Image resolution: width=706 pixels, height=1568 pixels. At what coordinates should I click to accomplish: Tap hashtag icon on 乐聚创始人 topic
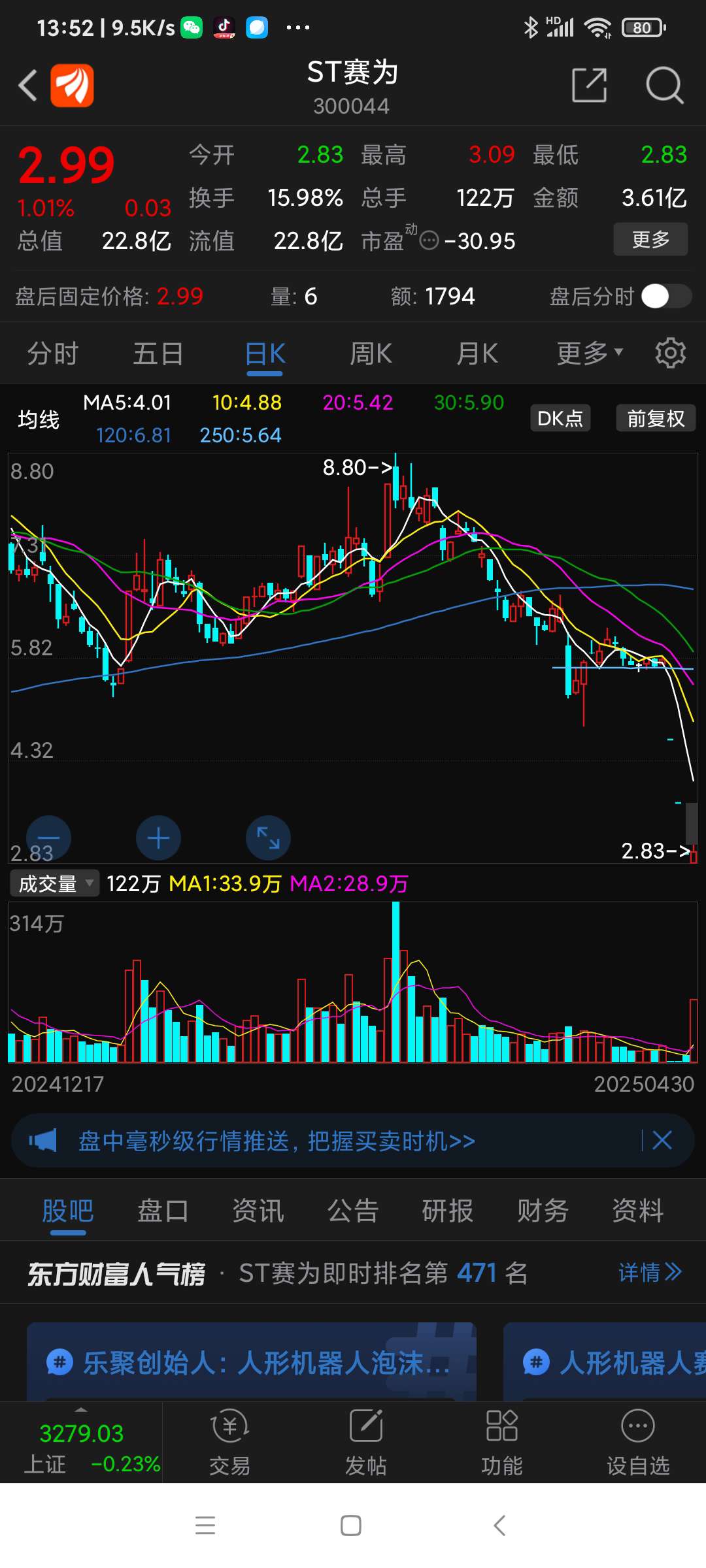(60, 1363)
